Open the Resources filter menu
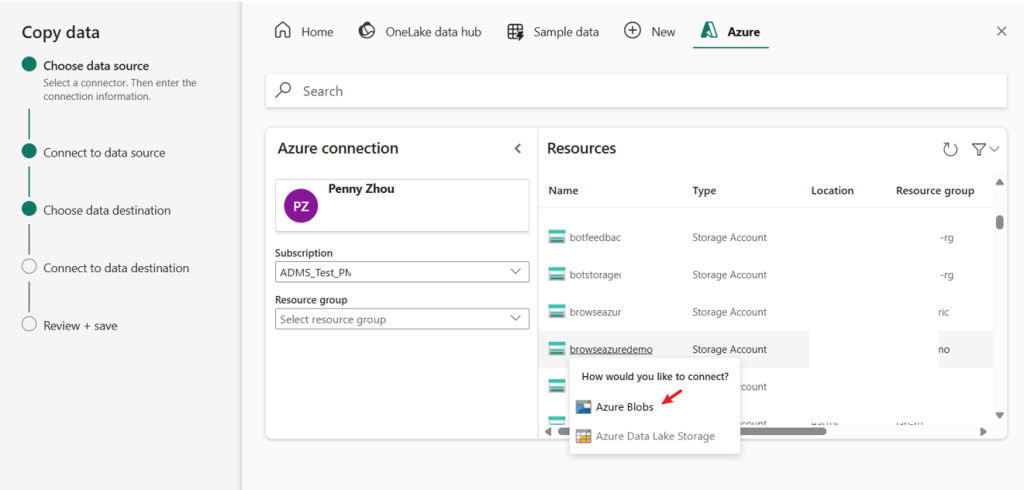 pyautogui.click(x=985, y=150)
